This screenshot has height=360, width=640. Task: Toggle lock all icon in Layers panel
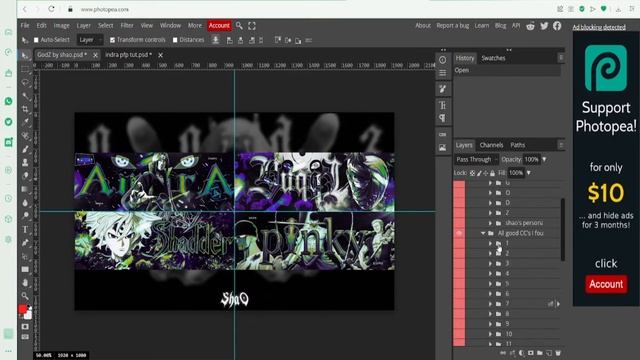point(492,173)
